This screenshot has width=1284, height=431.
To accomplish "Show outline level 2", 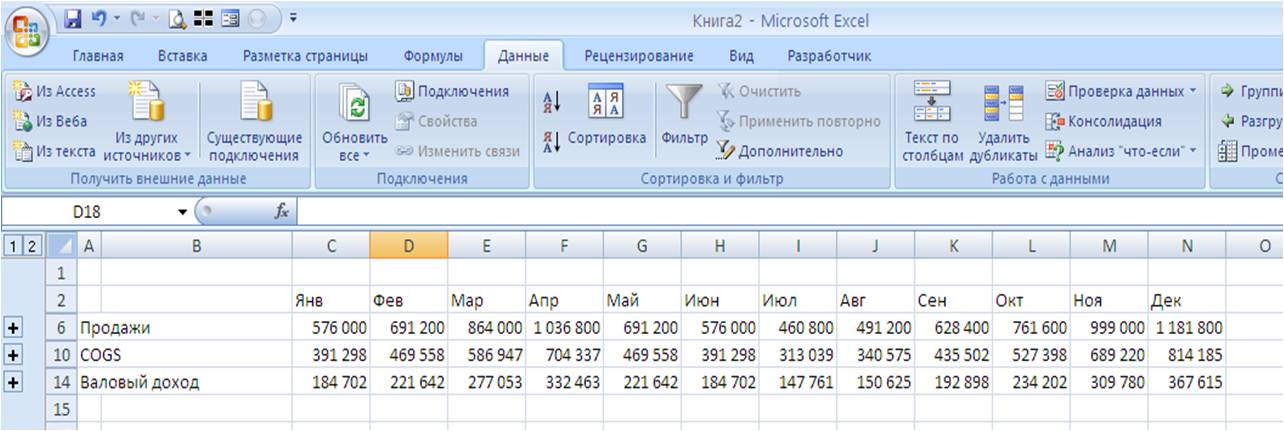I will click(29, 245).
